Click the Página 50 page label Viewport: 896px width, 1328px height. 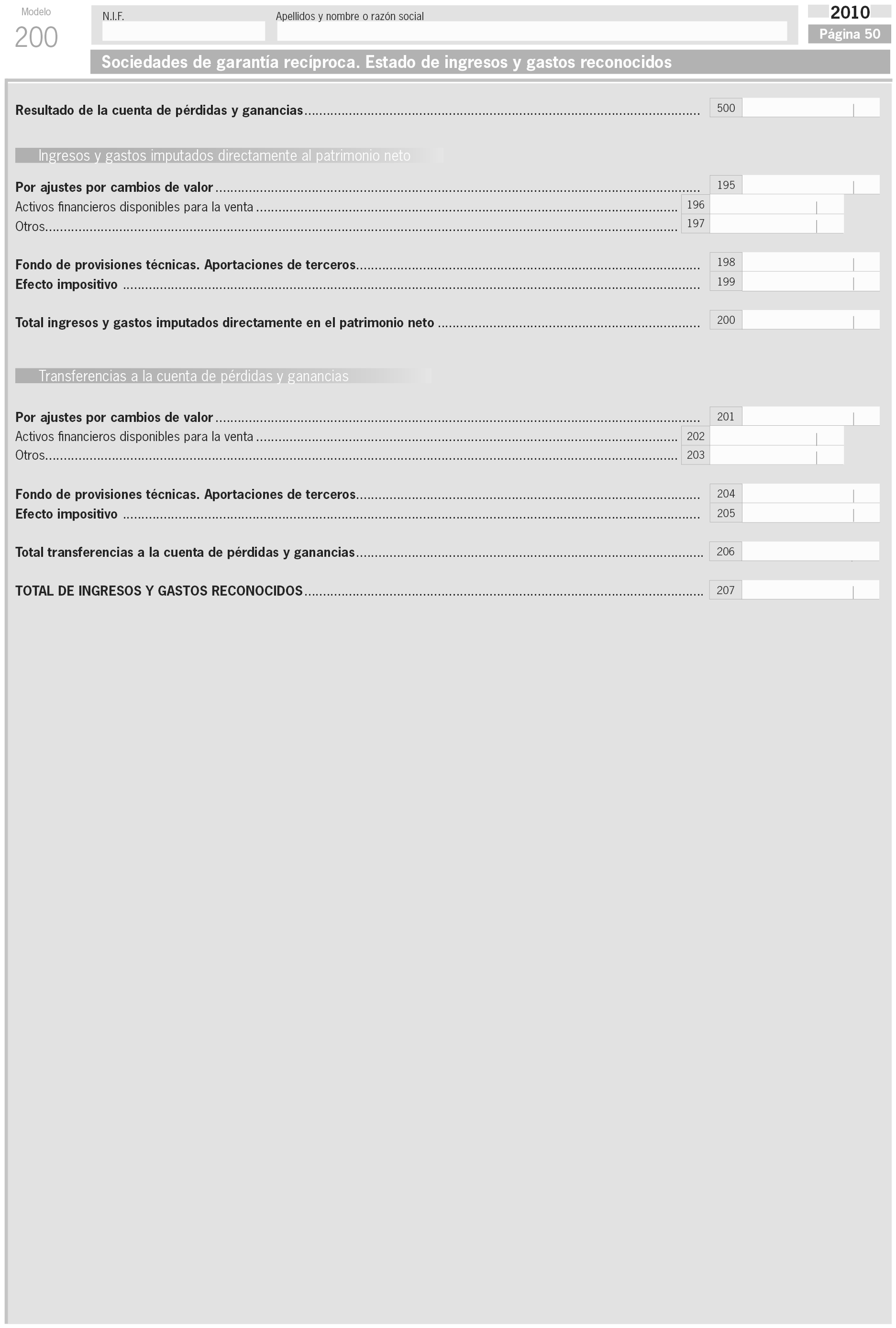coord(849,34)
